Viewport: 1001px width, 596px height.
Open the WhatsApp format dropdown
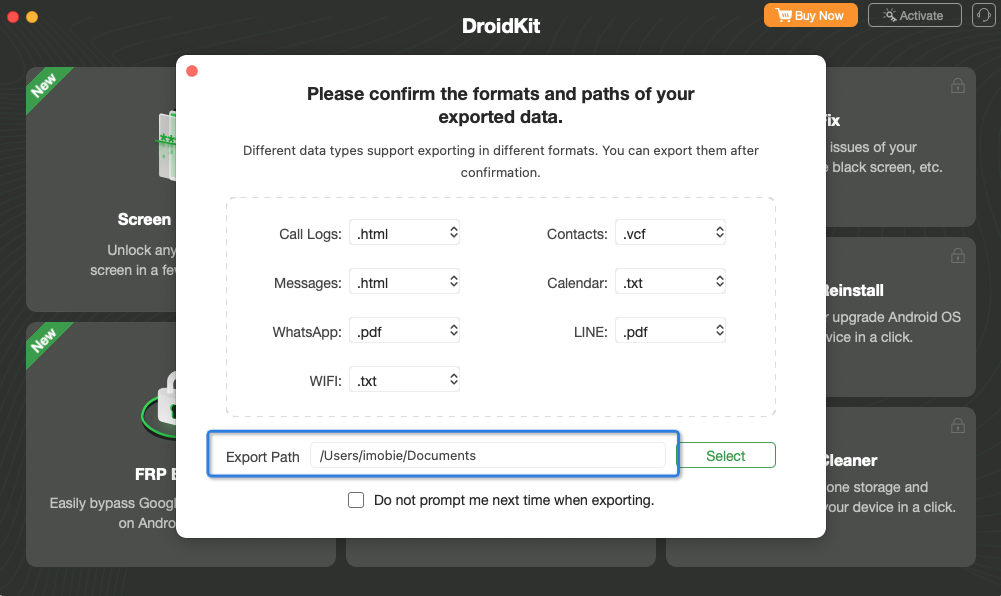pyautogui.click(x=404, y=331)
